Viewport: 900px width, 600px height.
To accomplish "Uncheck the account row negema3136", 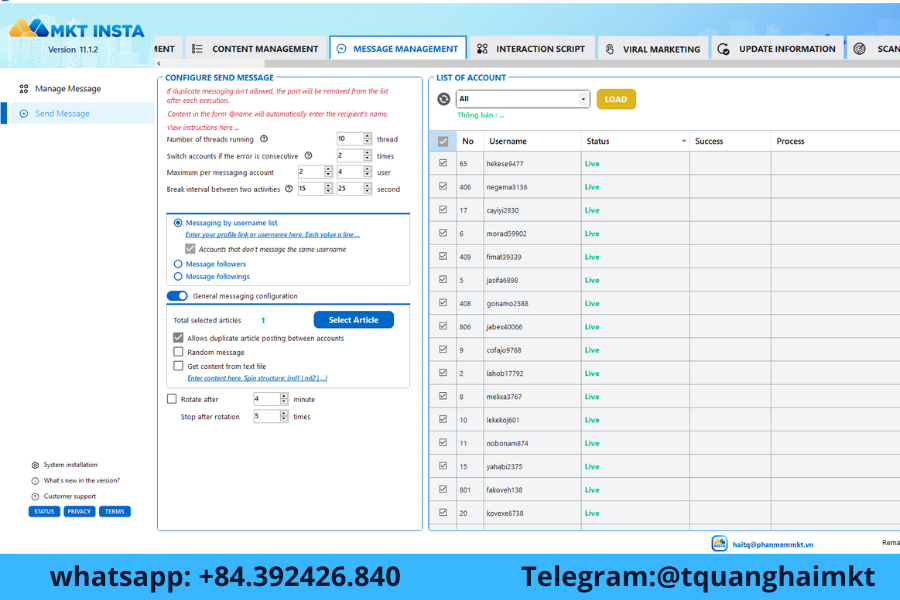I will tap(443, 187).
